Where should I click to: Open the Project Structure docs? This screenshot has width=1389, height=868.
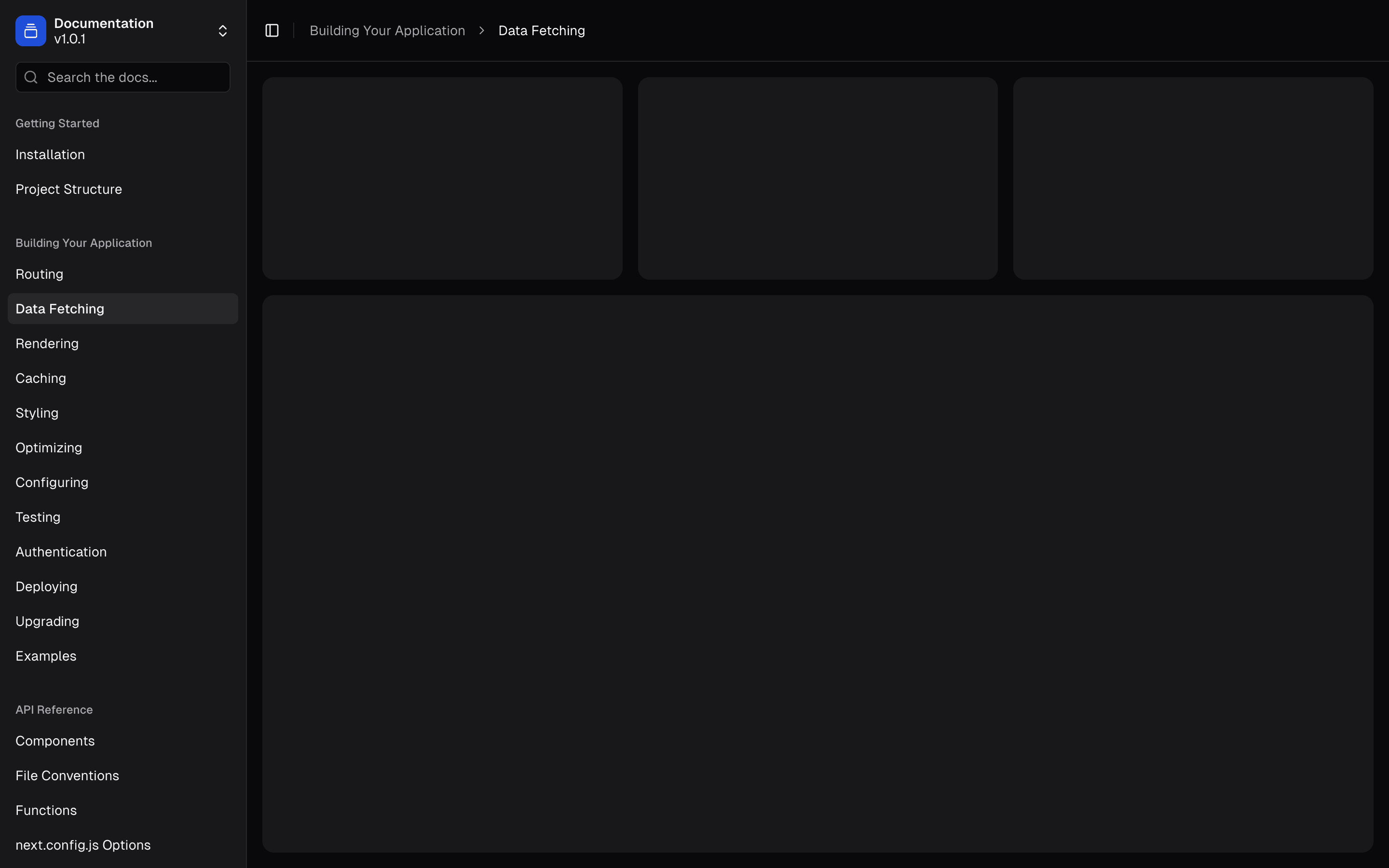click(68, 189)
